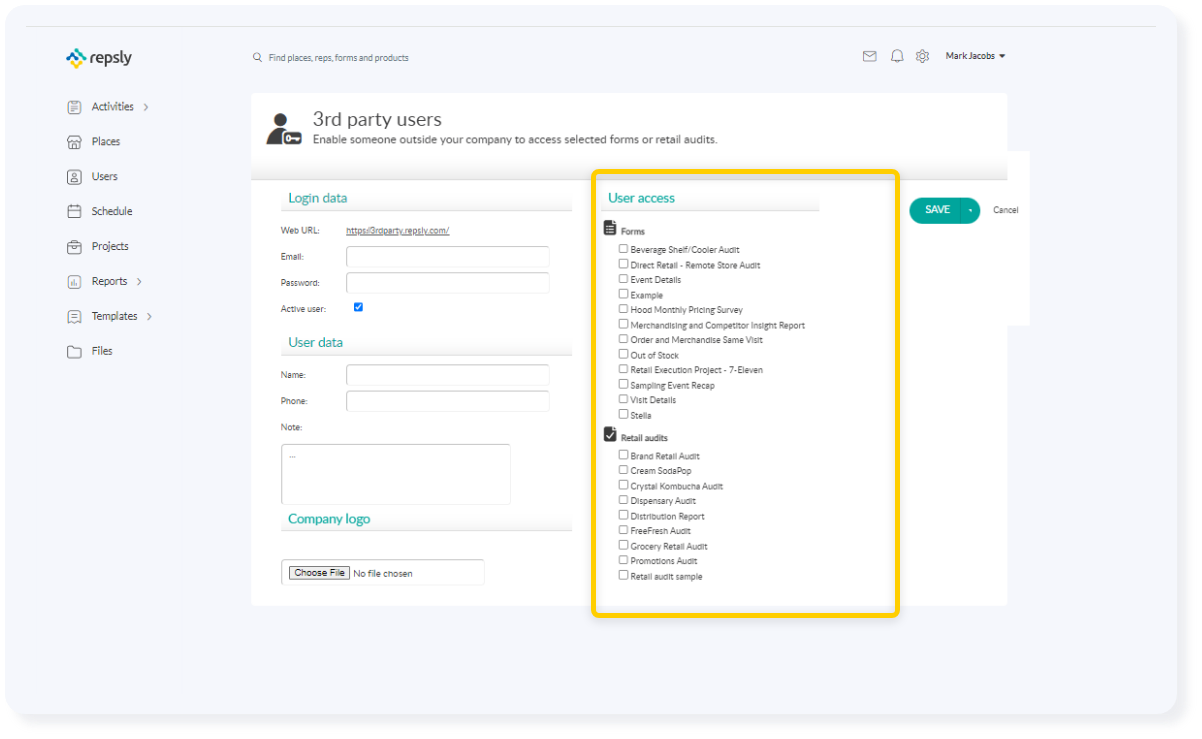Check Crystal Kombucha Audit checkbox
Viewport: 1202px width, 739px height.
pos(624,485)
